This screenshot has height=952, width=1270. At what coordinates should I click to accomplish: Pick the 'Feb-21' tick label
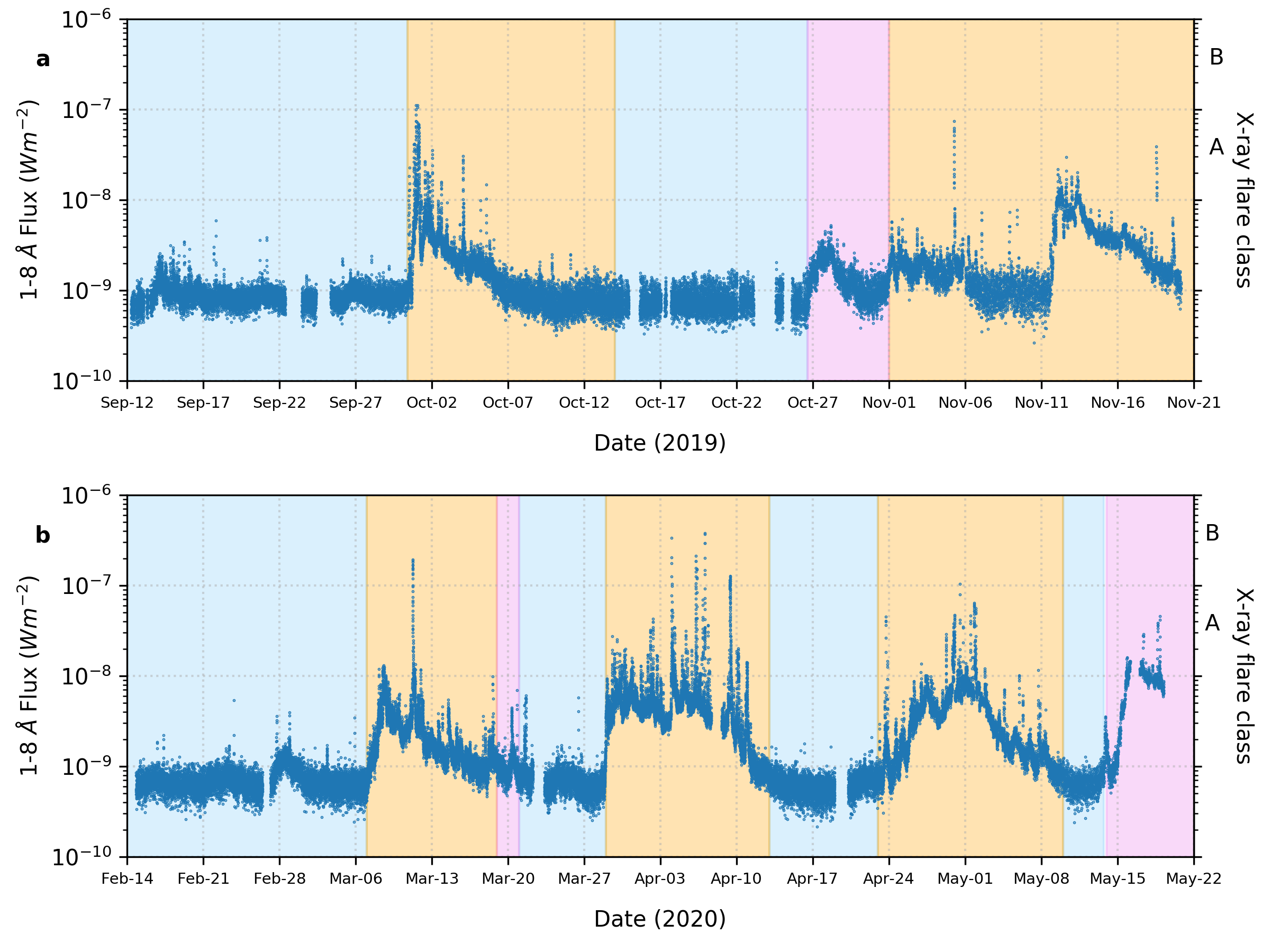[x=203, y=879]
